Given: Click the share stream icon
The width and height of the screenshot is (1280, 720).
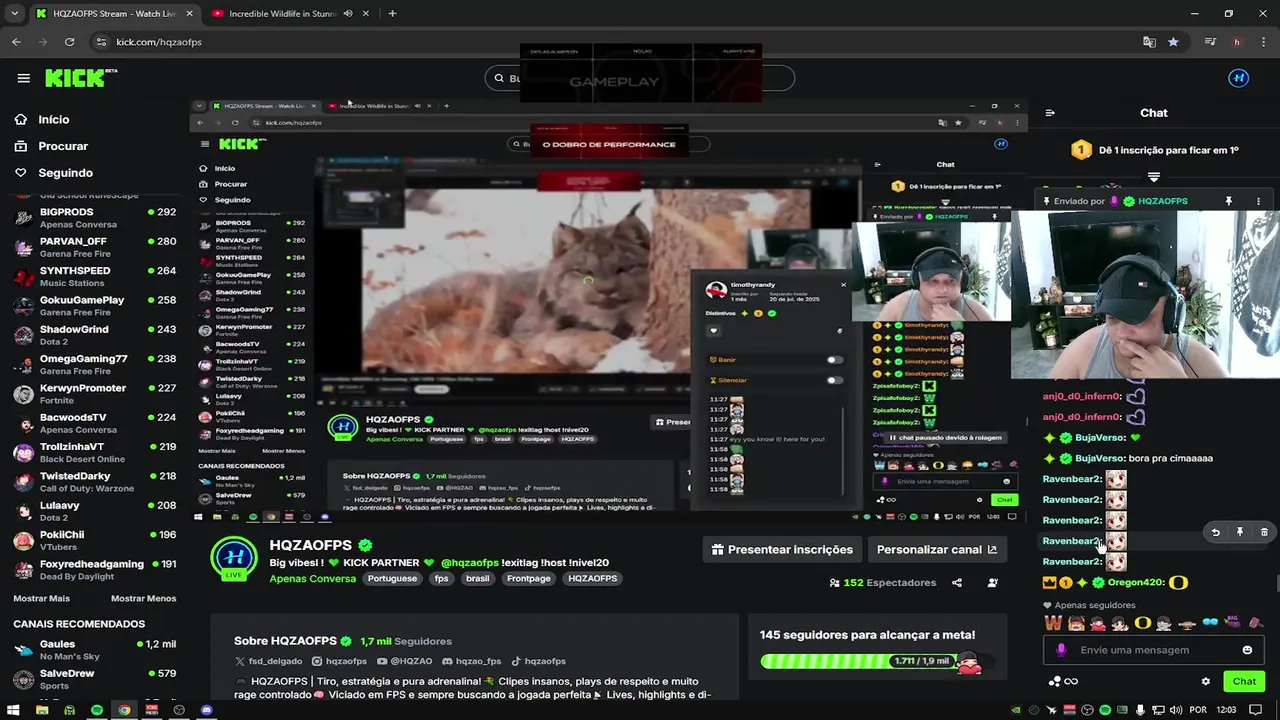Looking at the screenshot, I should tap(957, 582).
